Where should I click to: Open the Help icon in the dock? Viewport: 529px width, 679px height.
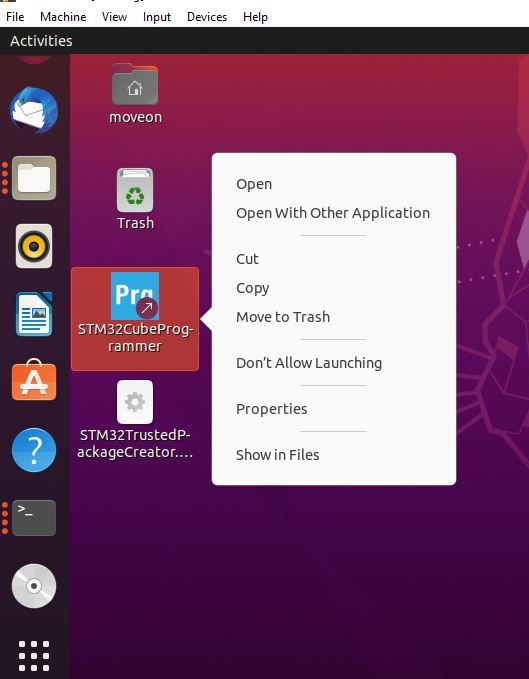34,449
